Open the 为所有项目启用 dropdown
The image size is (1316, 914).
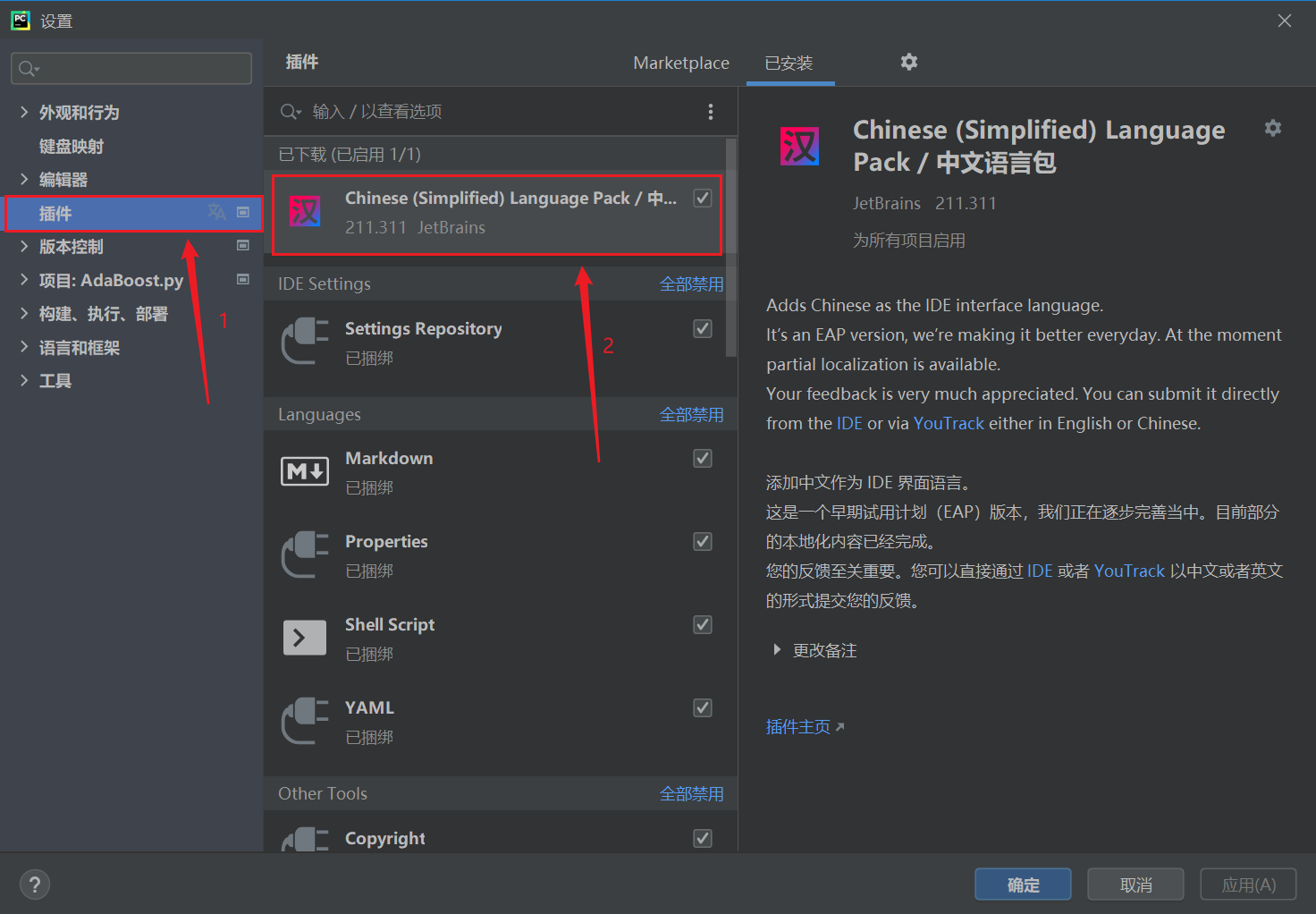pos(909,241)
